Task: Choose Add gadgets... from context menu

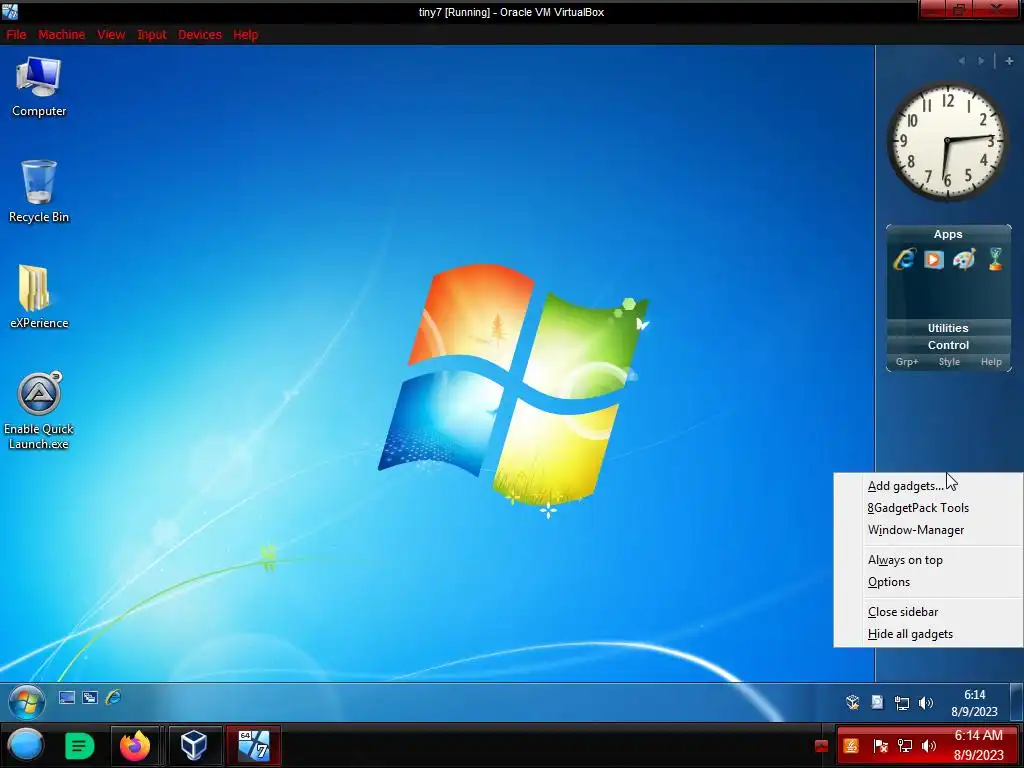Action: pos(928,486)
